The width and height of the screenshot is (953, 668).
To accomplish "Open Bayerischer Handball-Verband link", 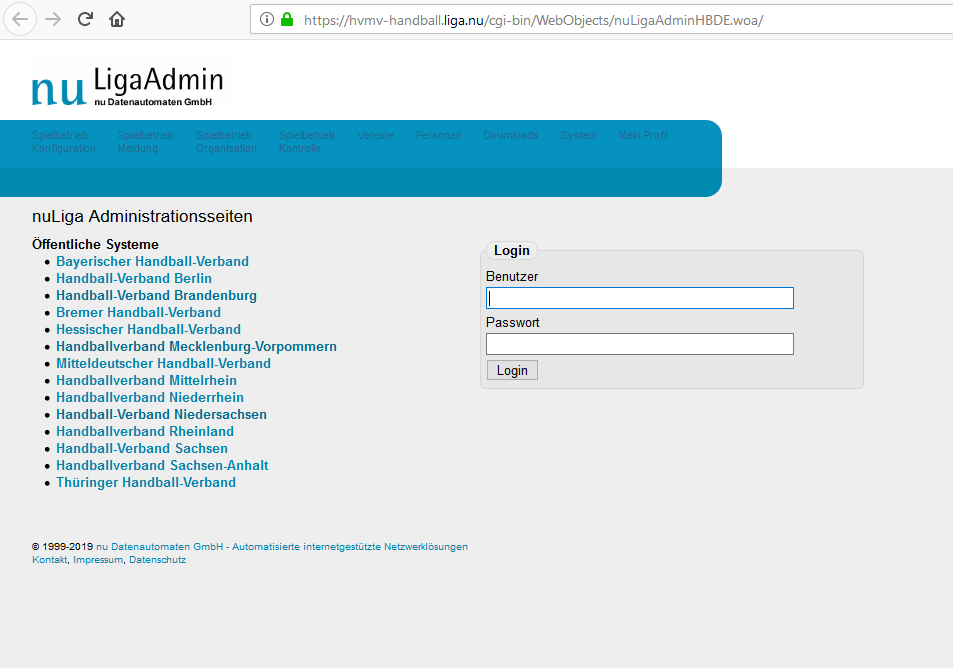I will [x=152, y=262].
